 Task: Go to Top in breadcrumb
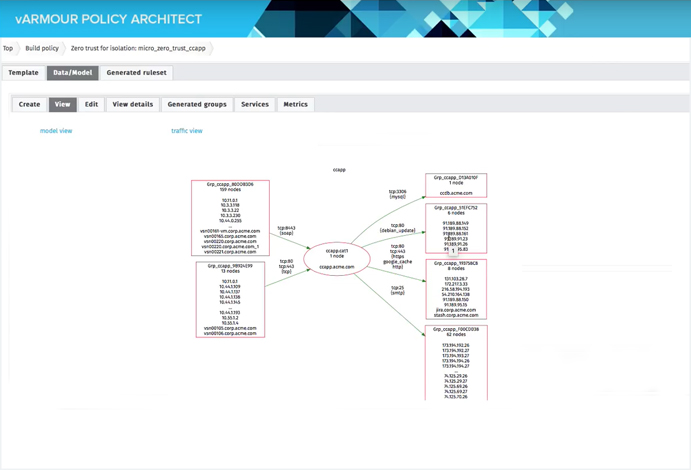[x=8, y=48]
